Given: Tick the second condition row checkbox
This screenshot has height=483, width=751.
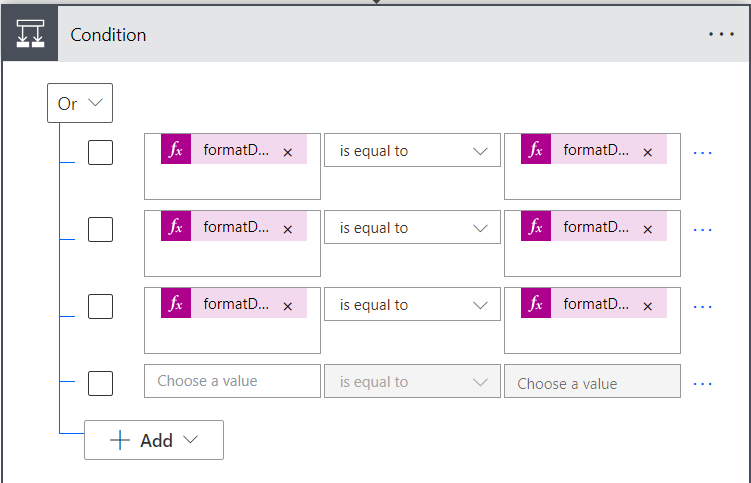Looking at the screenshot, I should (x=101, y=230).
